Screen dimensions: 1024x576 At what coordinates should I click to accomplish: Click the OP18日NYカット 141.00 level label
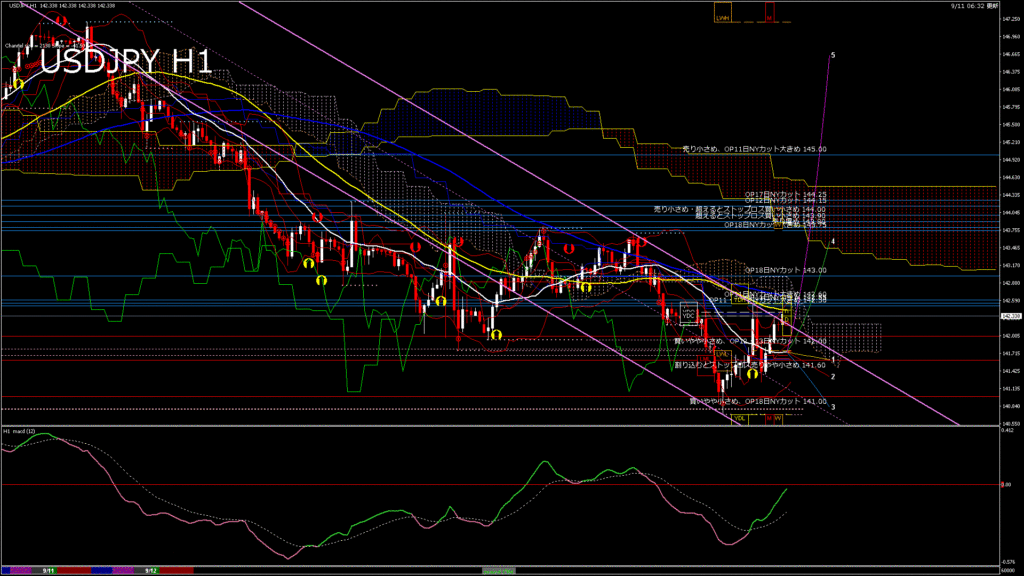pos(758,401)
